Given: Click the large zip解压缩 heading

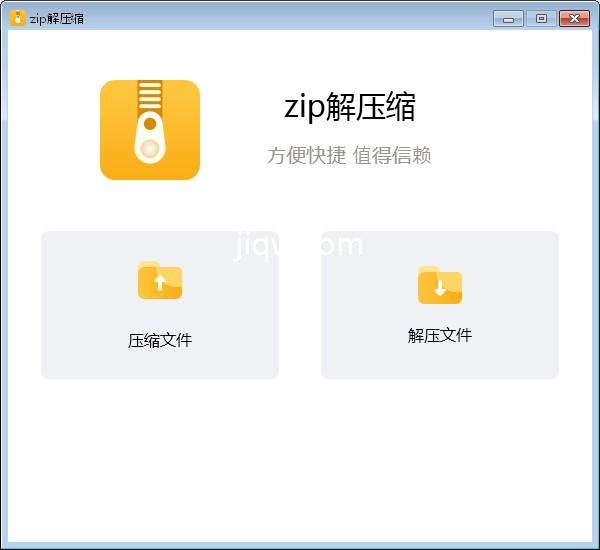Looking at the screenshot, I should pos(349,107).
